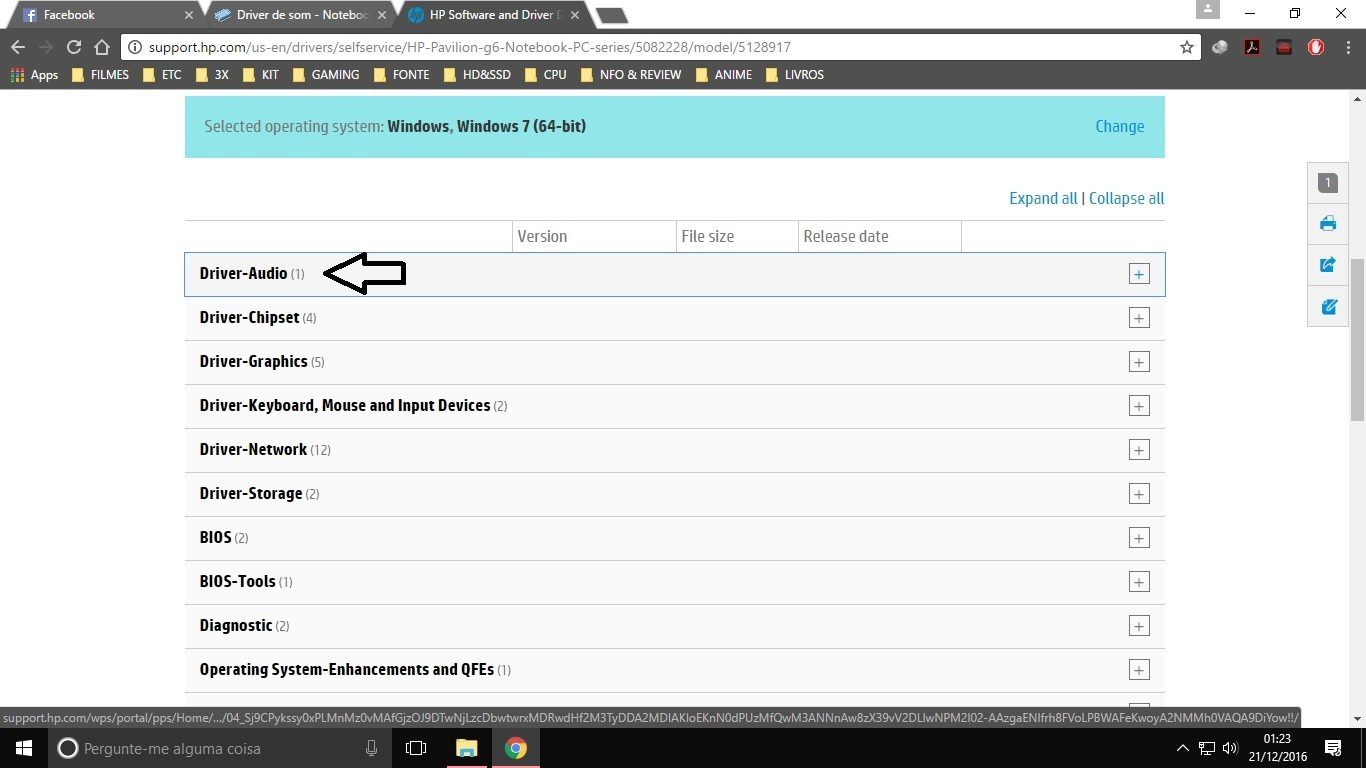Open the CPU bookmark folder
Screen dimensions: 1366x768
pyautogui.click(x=545, y=75)
